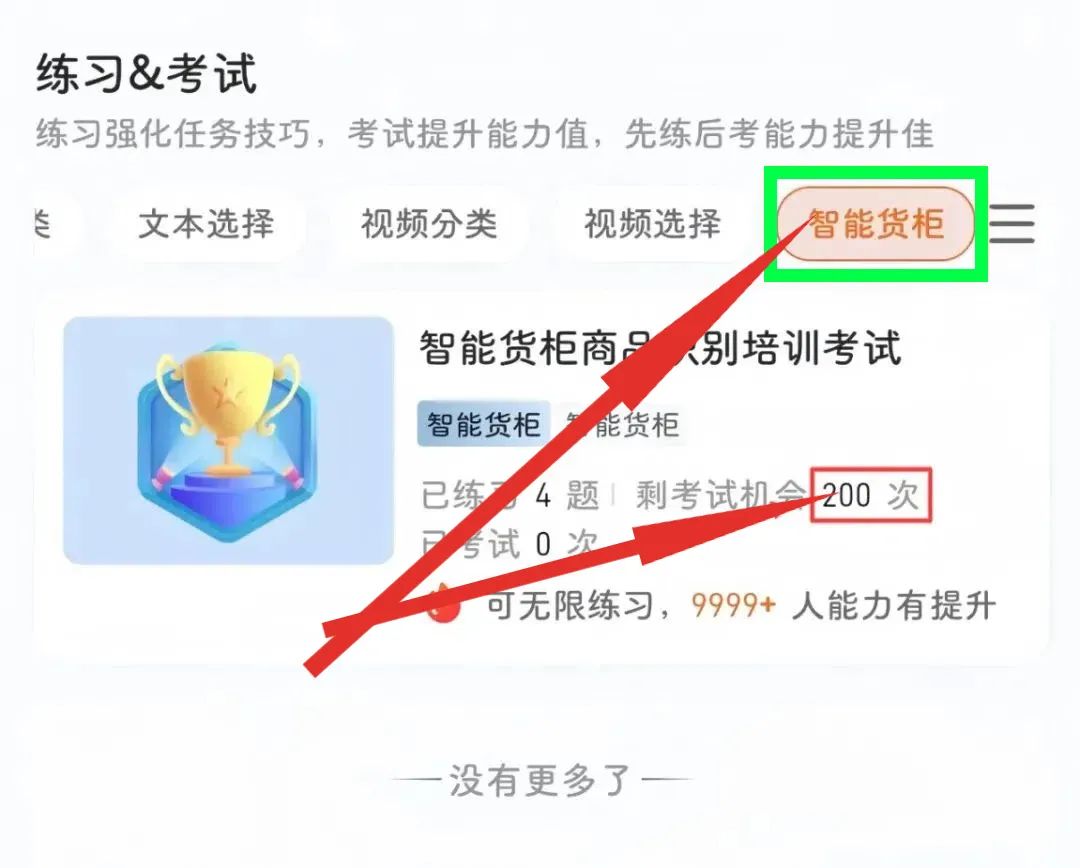Click the 已练习 4 题 practice count
Screen dimensions: 1080x868
[x=510, y=495]
